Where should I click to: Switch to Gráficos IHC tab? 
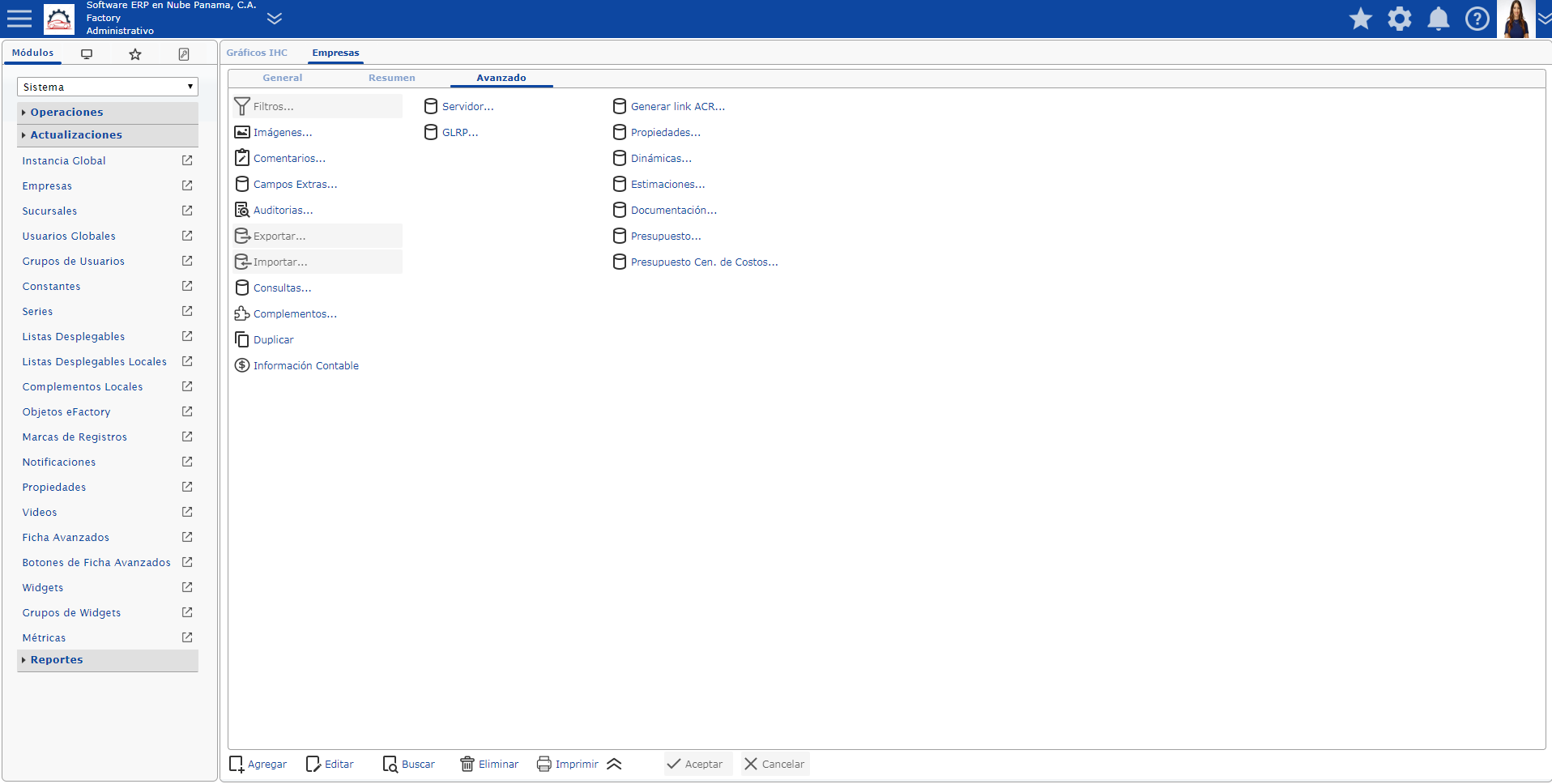click(x=257, y=53)
